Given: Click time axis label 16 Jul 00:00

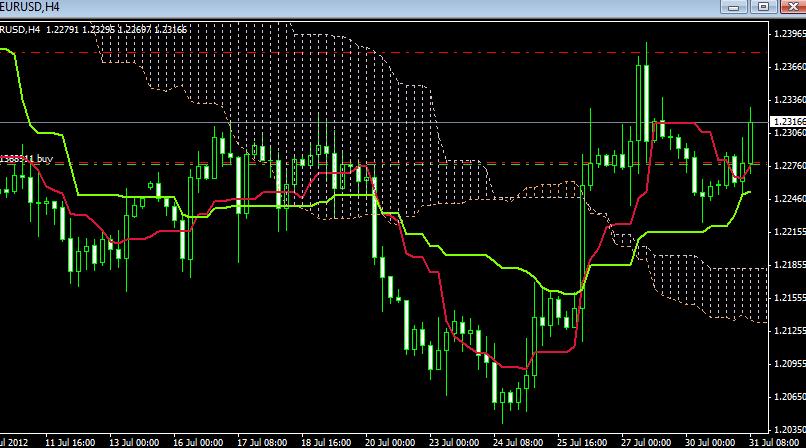Looking at the screenshot, I should point(198,442).
